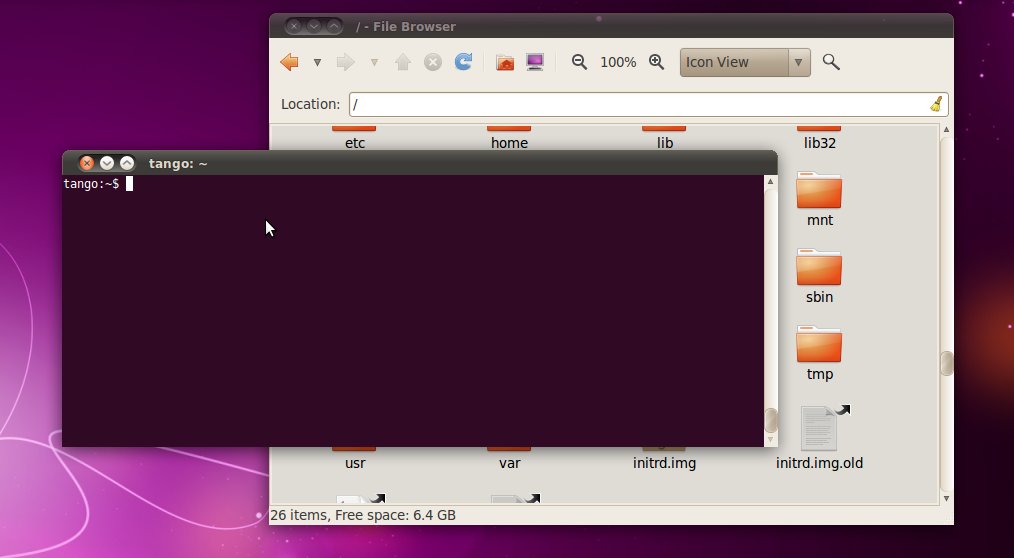Viewport: 1014px width, 558px height.
Task: Click the var folder label
Action: [x=510, y=463]
